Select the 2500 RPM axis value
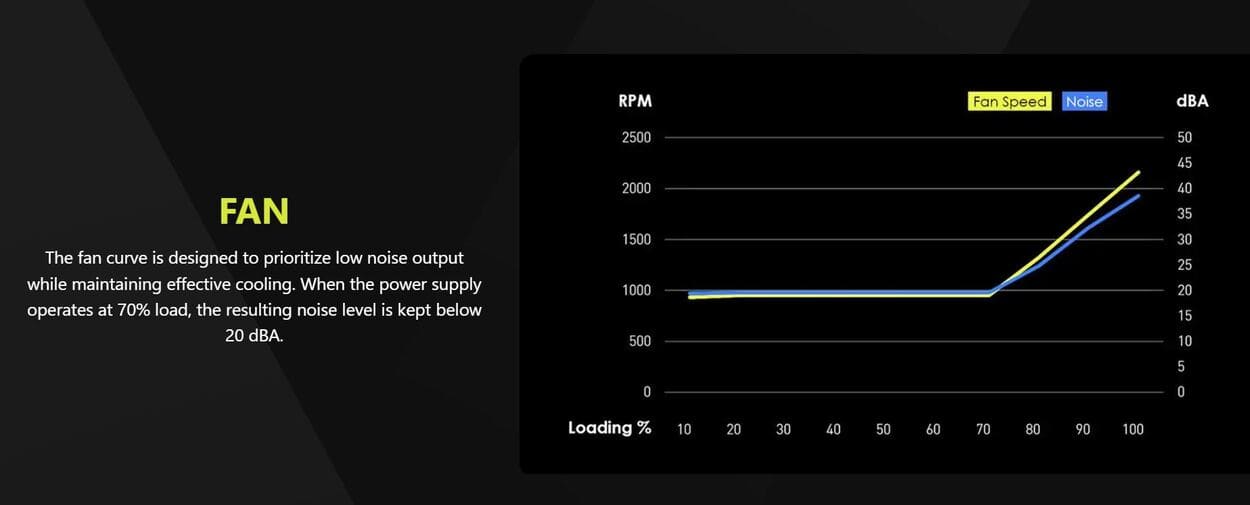 tap(636, 137)
